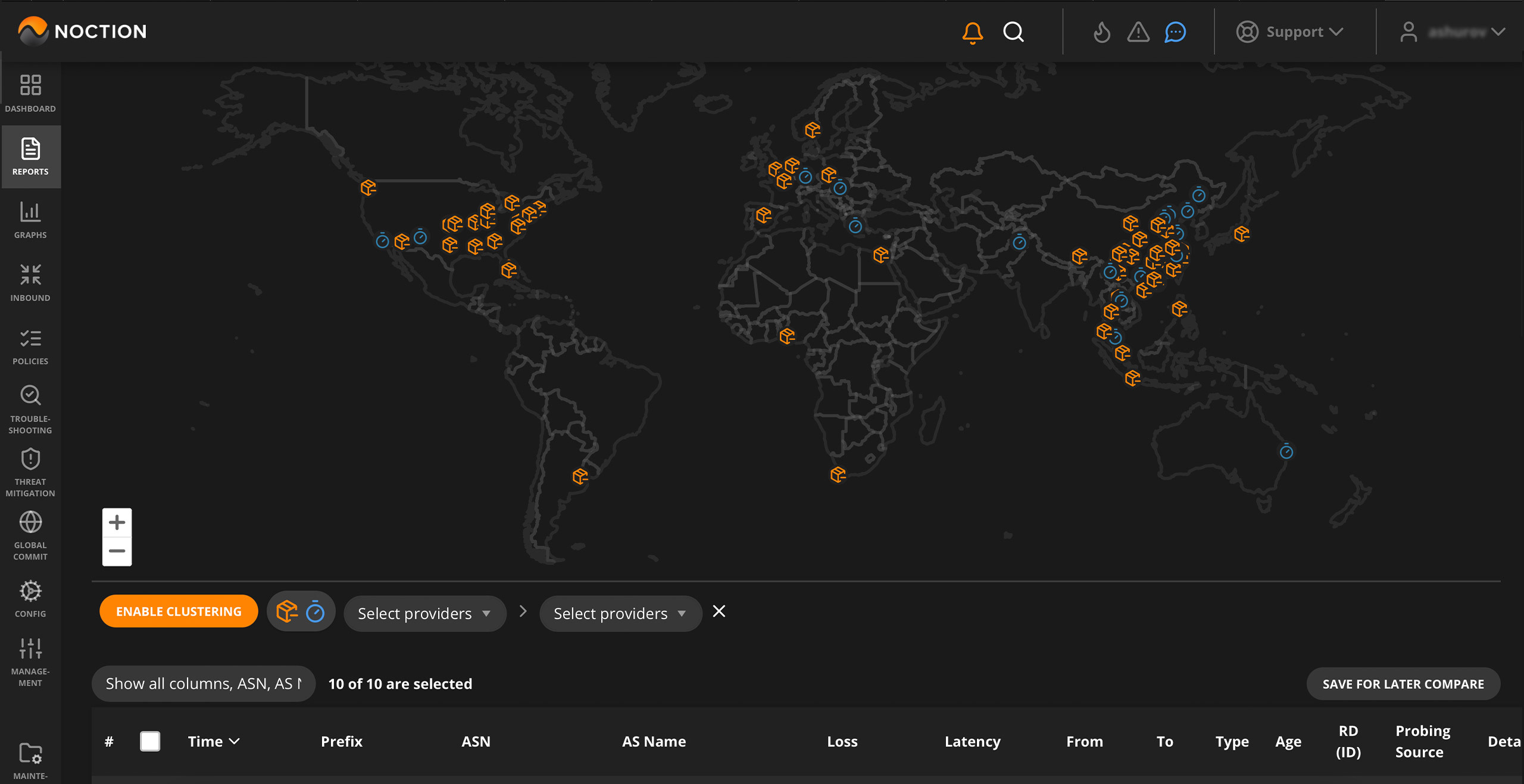1524x784 pixels.
Task: Toggle the probe timer filter
Action: (316, 611)
